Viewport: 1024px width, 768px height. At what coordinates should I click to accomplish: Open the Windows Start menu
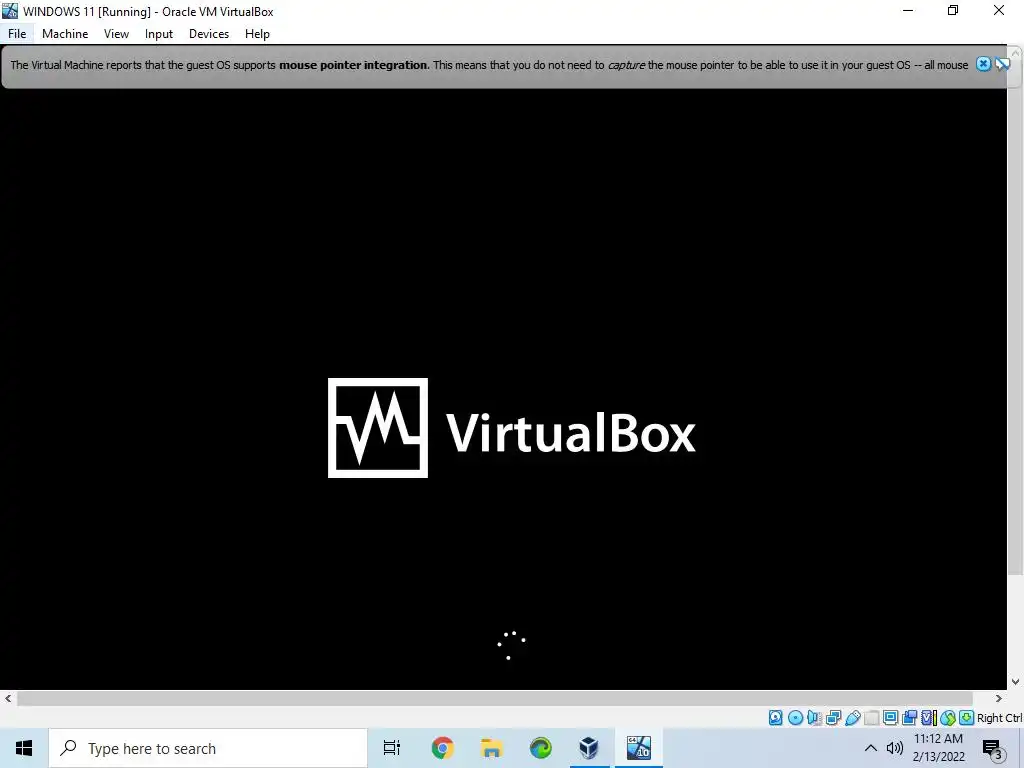tap(24, 748)
